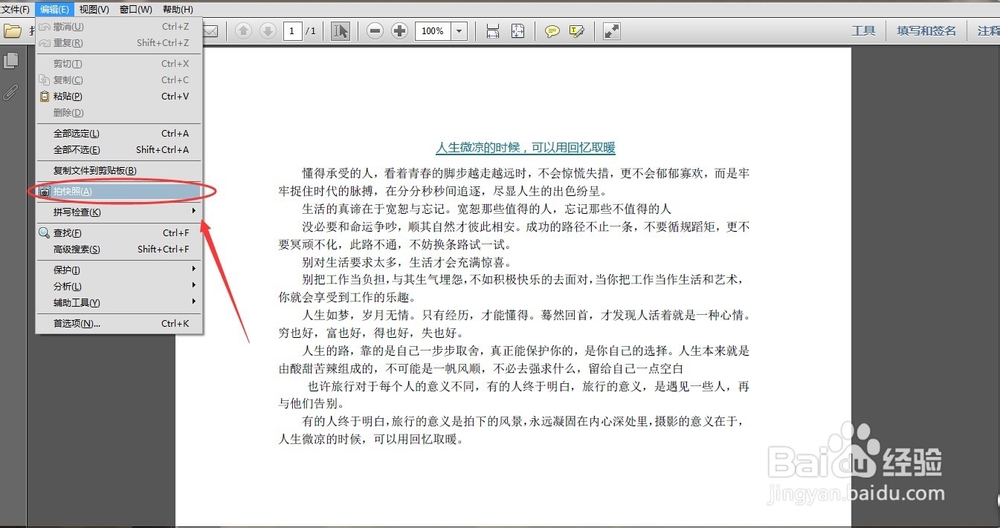Image resolution: width=1000 pixels, height=528 pixels.
Task: Switch to read mode expand icon
Action: [612, 31]
